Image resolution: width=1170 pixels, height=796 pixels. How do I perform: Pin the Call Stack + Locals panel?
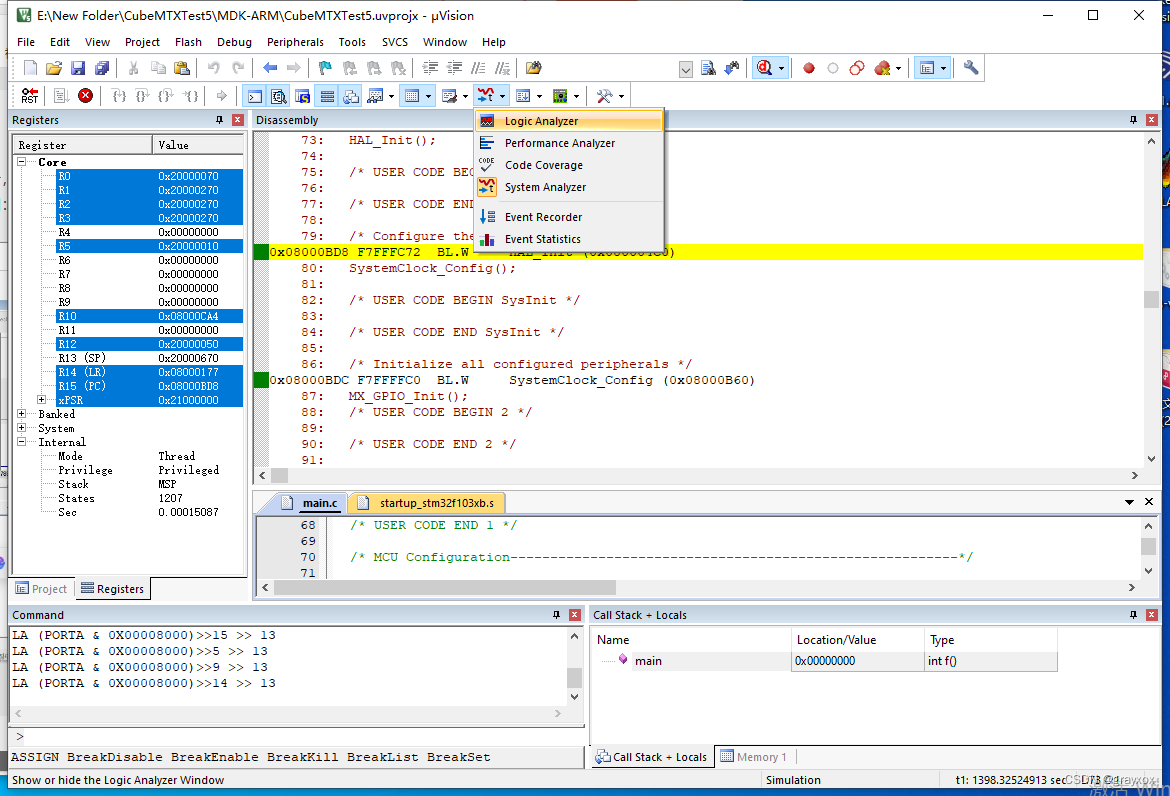pyautogui.click(x=1133, y=615)
